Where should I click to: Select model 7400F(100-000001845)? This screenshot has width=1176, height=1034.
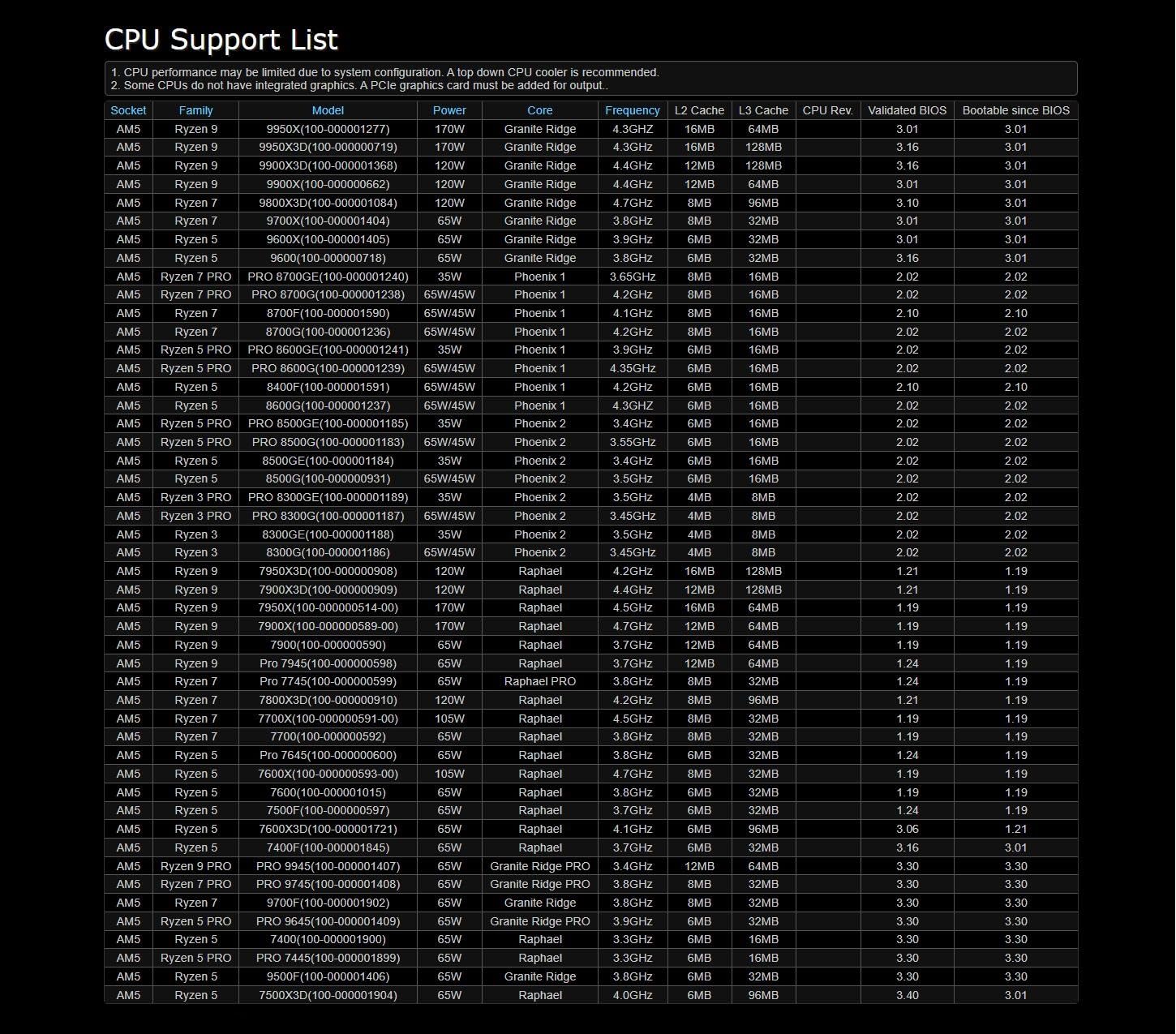pyautogui.click(x=328, y=847)
